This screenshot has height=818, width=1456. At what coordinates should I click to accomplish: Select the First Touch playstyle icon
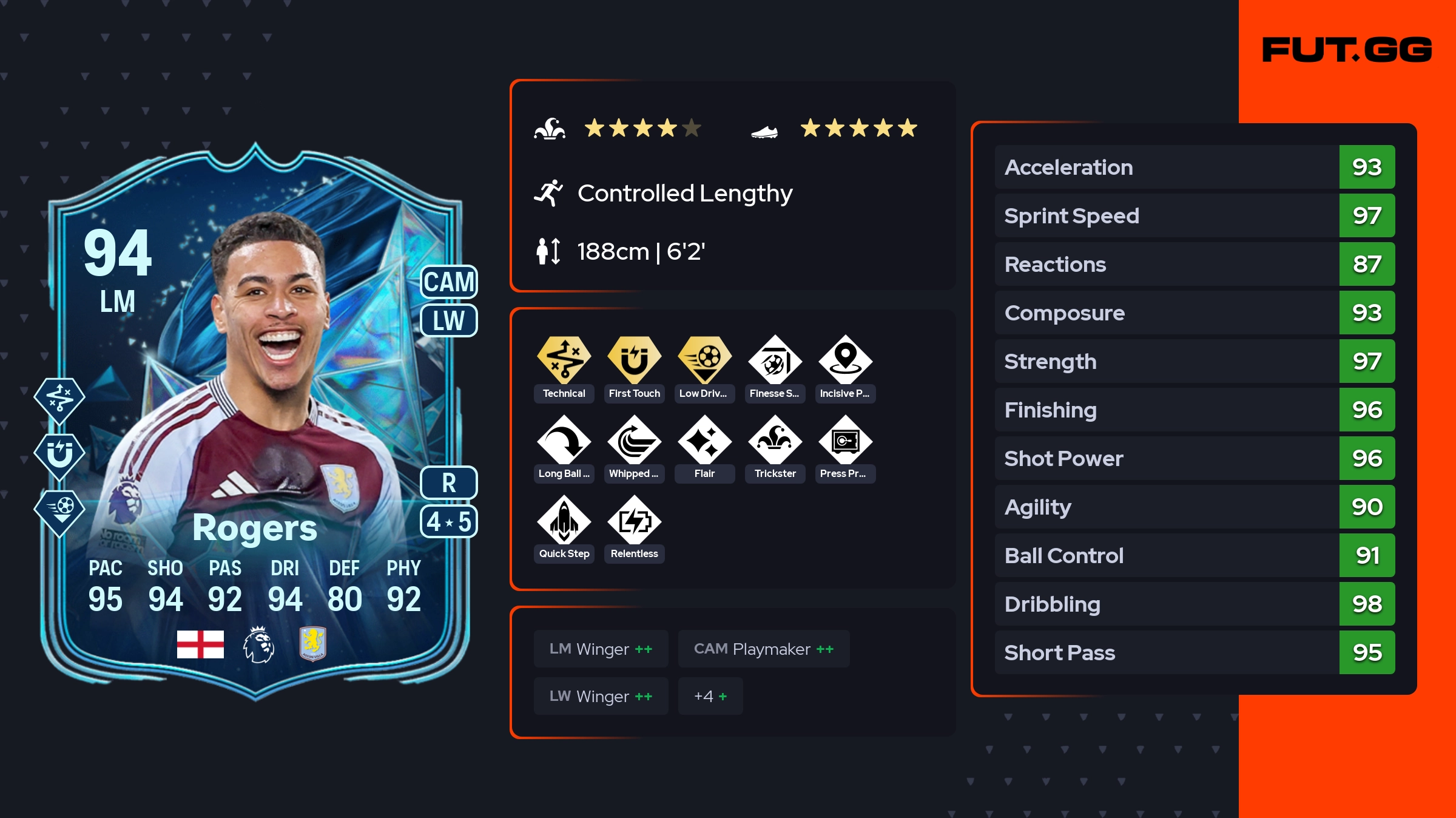[634, 360]
